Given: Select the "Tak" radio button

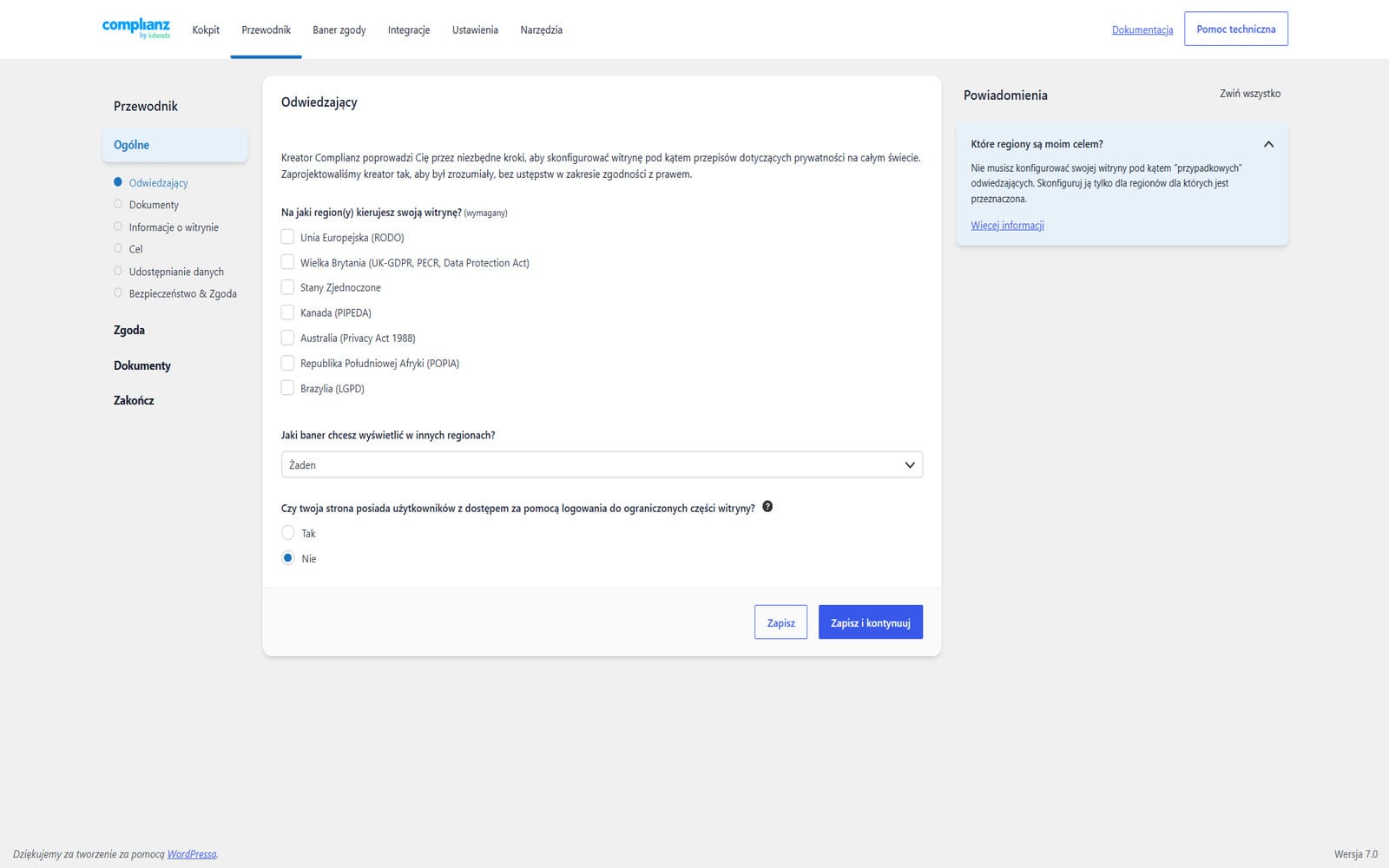Looking at the screenshot, I should [288, 533].
